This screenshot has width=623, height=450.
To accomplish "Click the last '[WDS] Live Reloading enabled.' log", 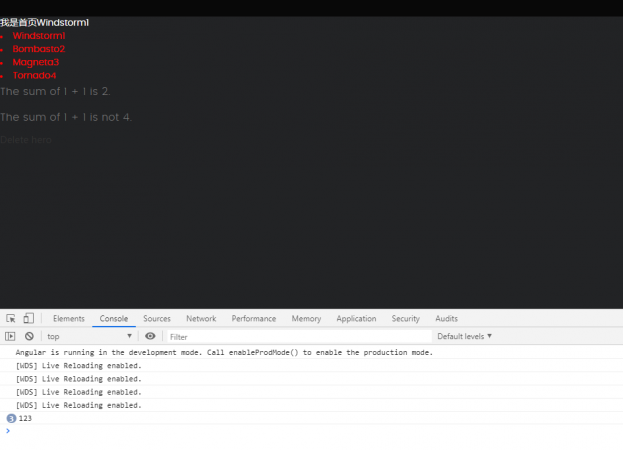I will (x=79, y=405).
